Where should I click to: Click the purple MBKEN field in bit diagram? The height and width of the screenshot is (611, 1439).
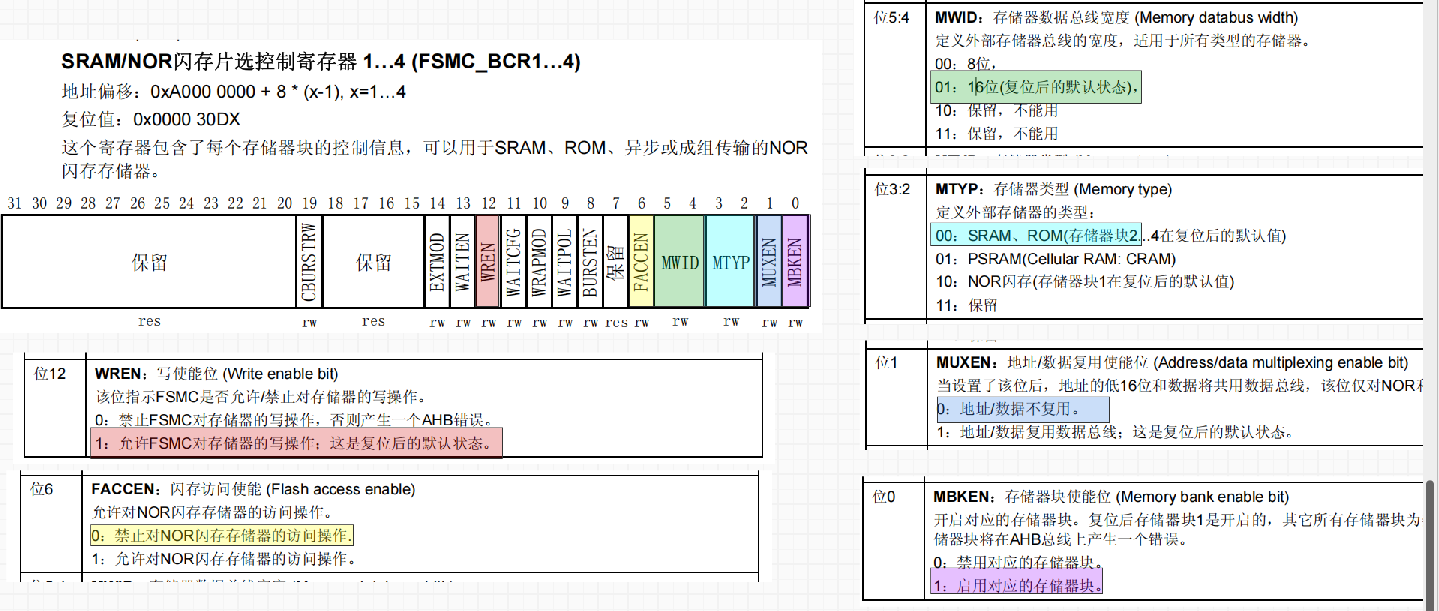pos(794,262)
